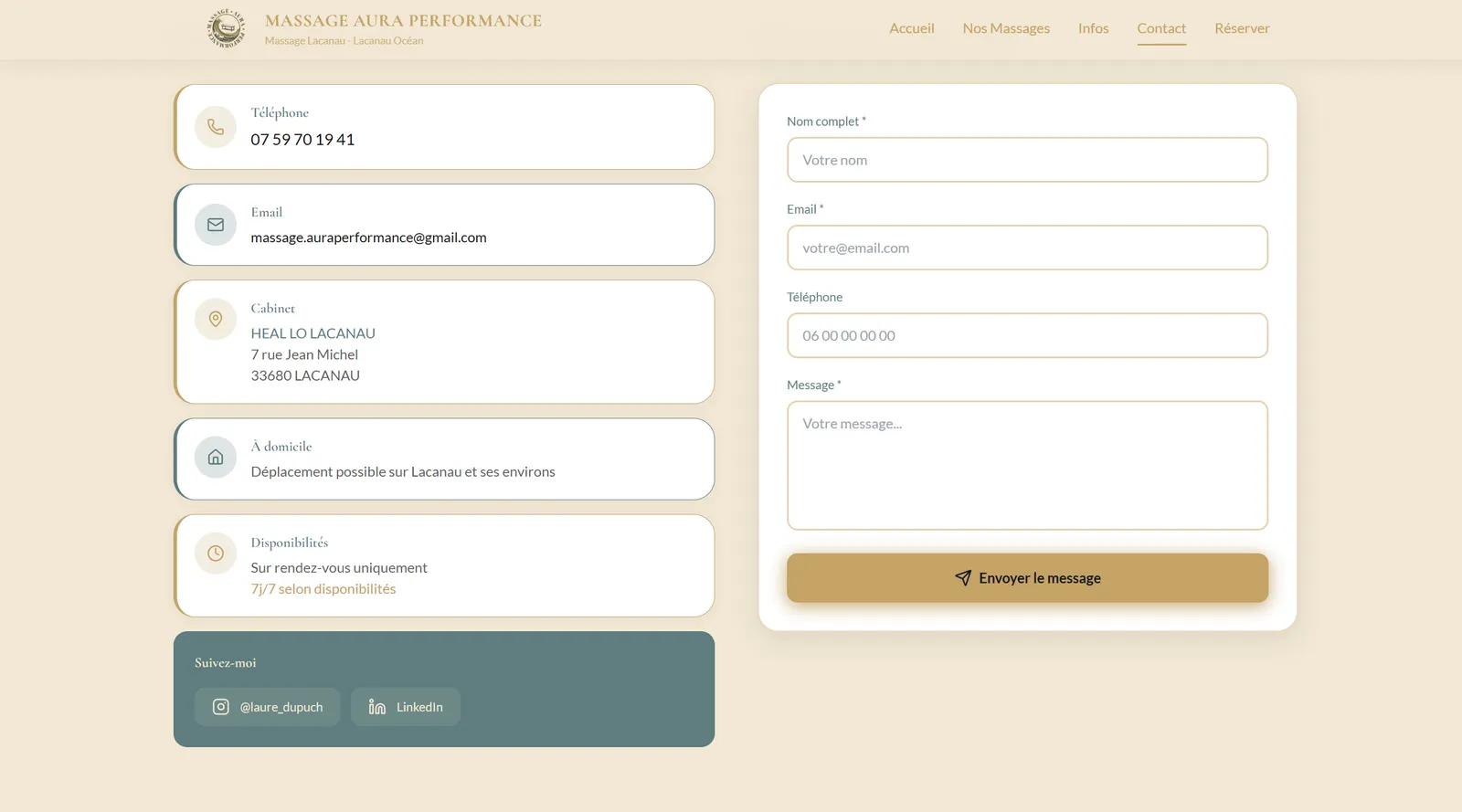Click the 7j/7 selon disponibilités text
The height and width of the screenshot is (812, 1462).
pyautogui.click(x=323, y=589)
